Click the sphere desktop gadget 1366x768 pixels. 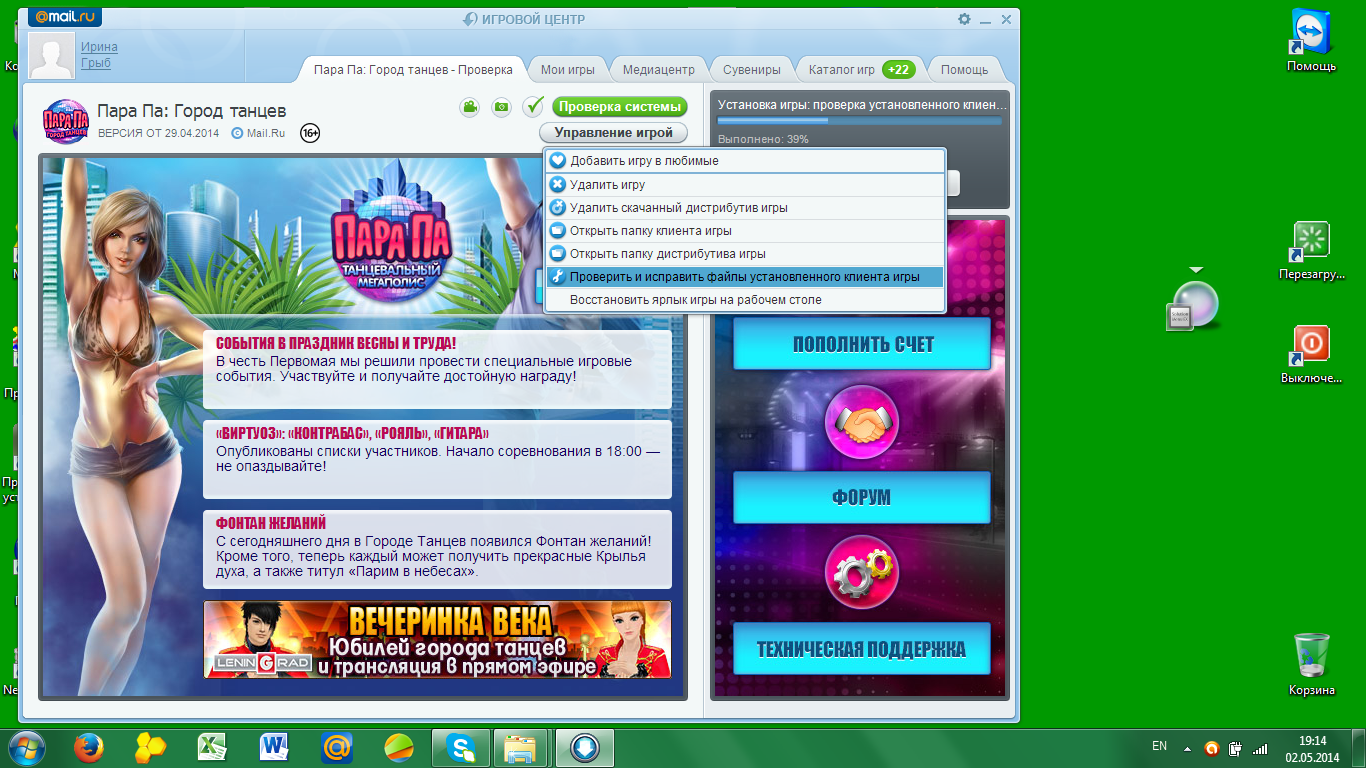(1193, 304)
